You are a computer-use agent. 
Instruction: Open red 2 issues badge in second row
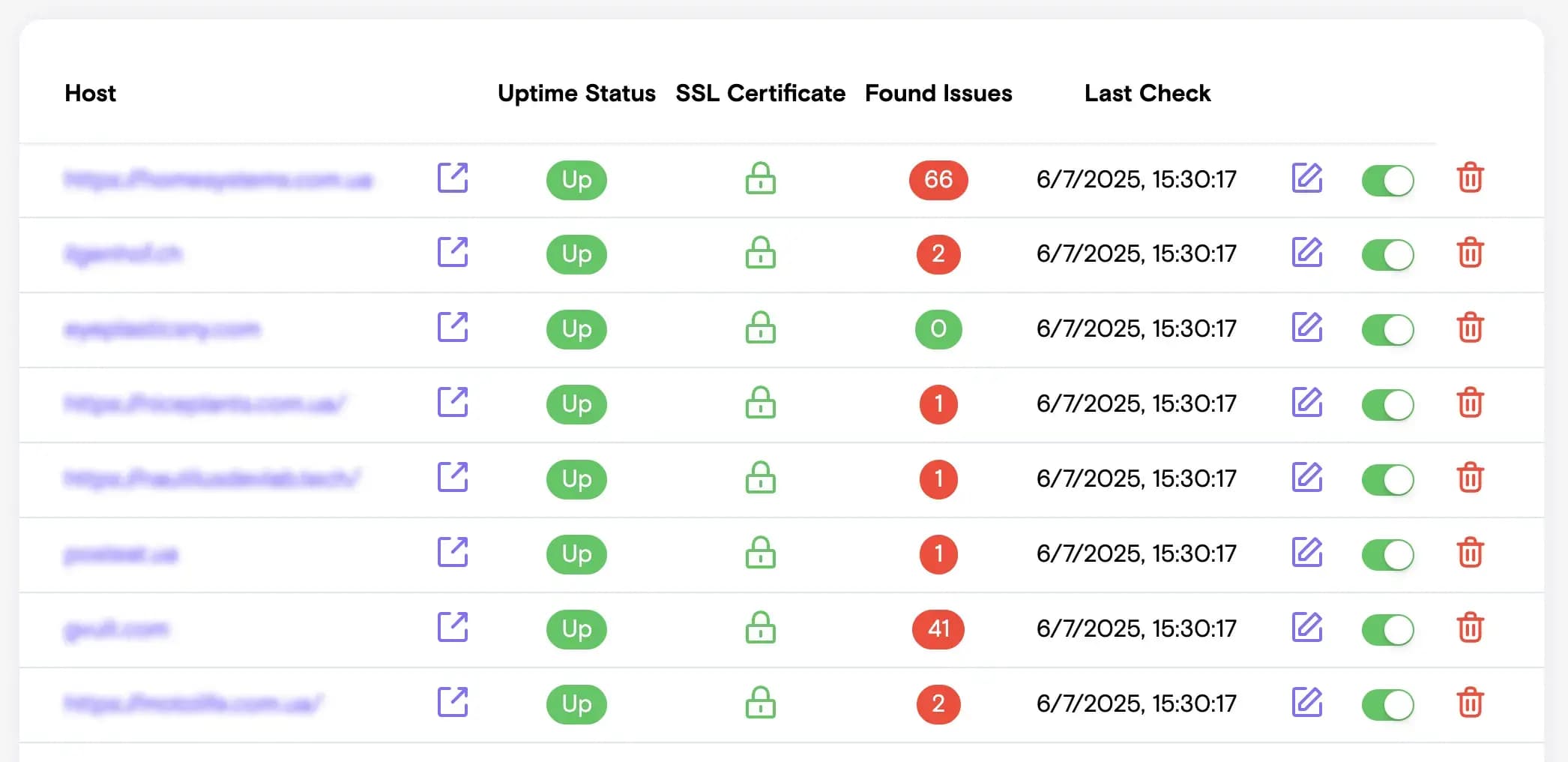[x=938, y=254]
